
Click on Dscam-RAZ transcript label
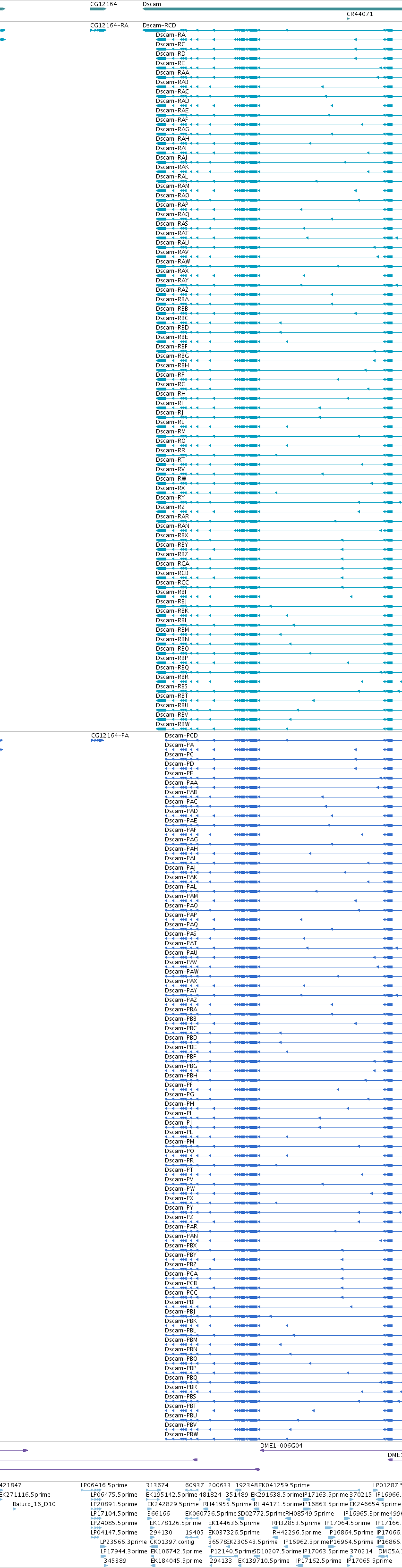pos(172,290)
